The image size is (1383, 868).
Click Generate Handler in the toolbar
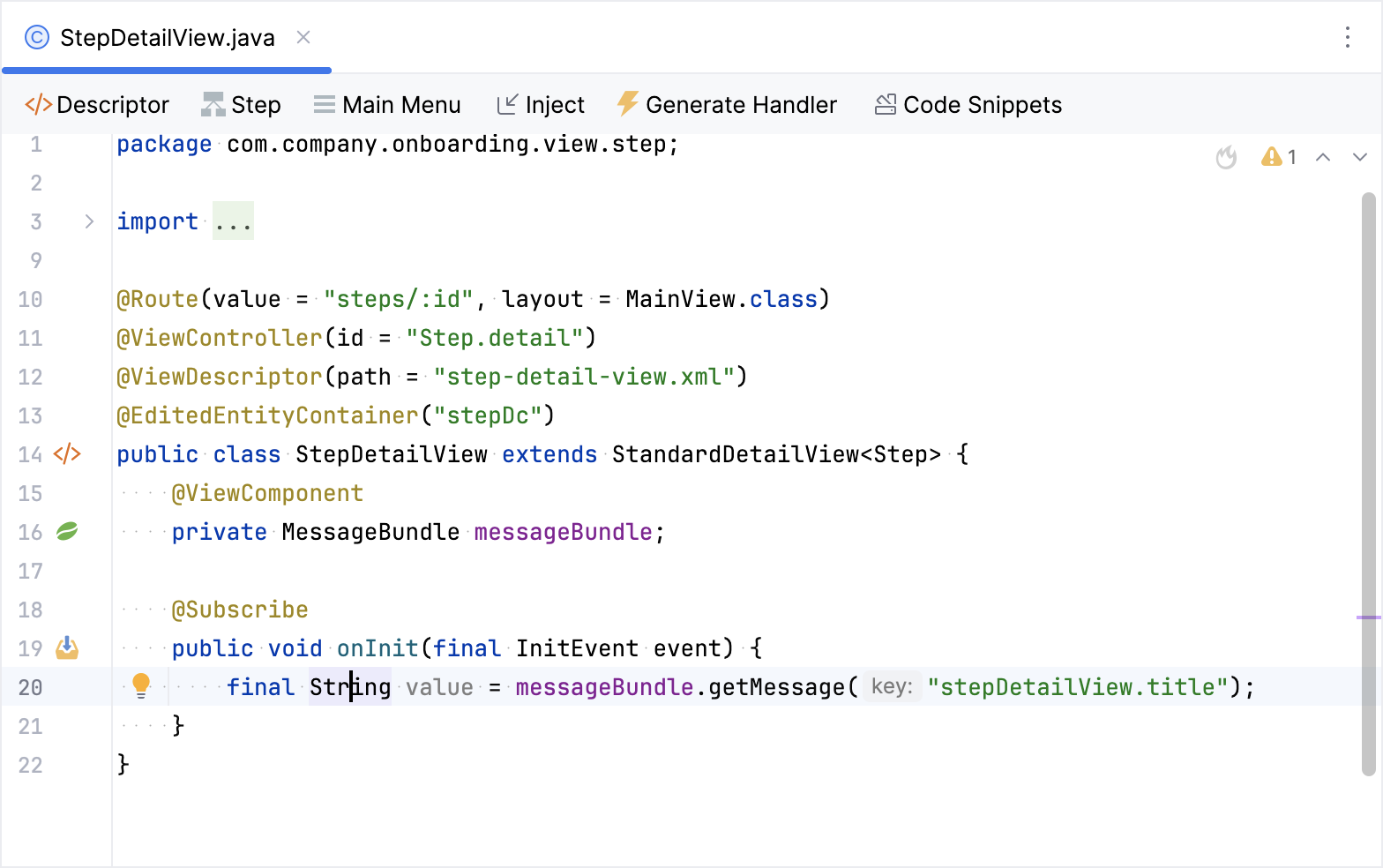click(x=727, y=105)
